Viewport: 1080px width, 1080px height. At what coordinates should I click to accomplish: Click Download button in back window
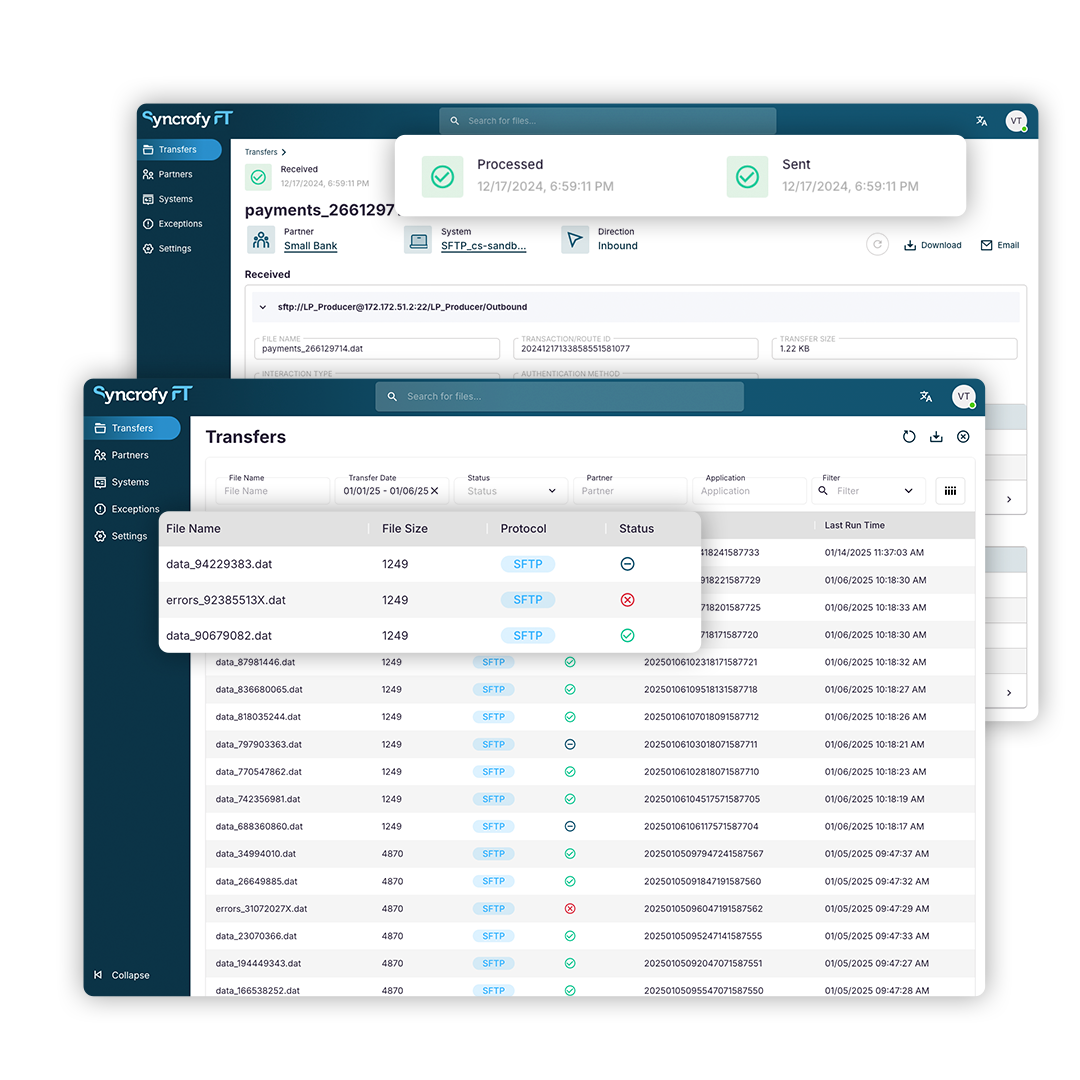(933, 245)
